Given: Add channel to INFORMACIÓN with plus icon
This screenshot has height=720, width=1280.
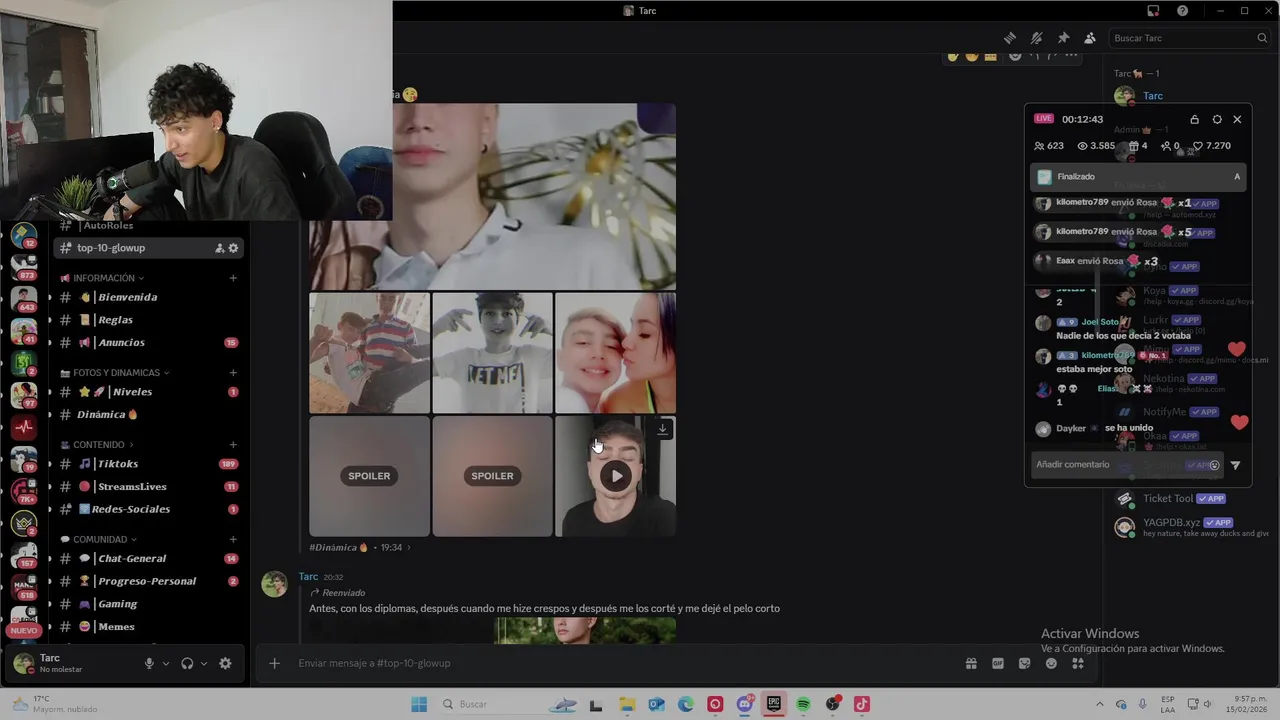Looking at the screenshot, I should pyautogui.click(x=233, y=278).
